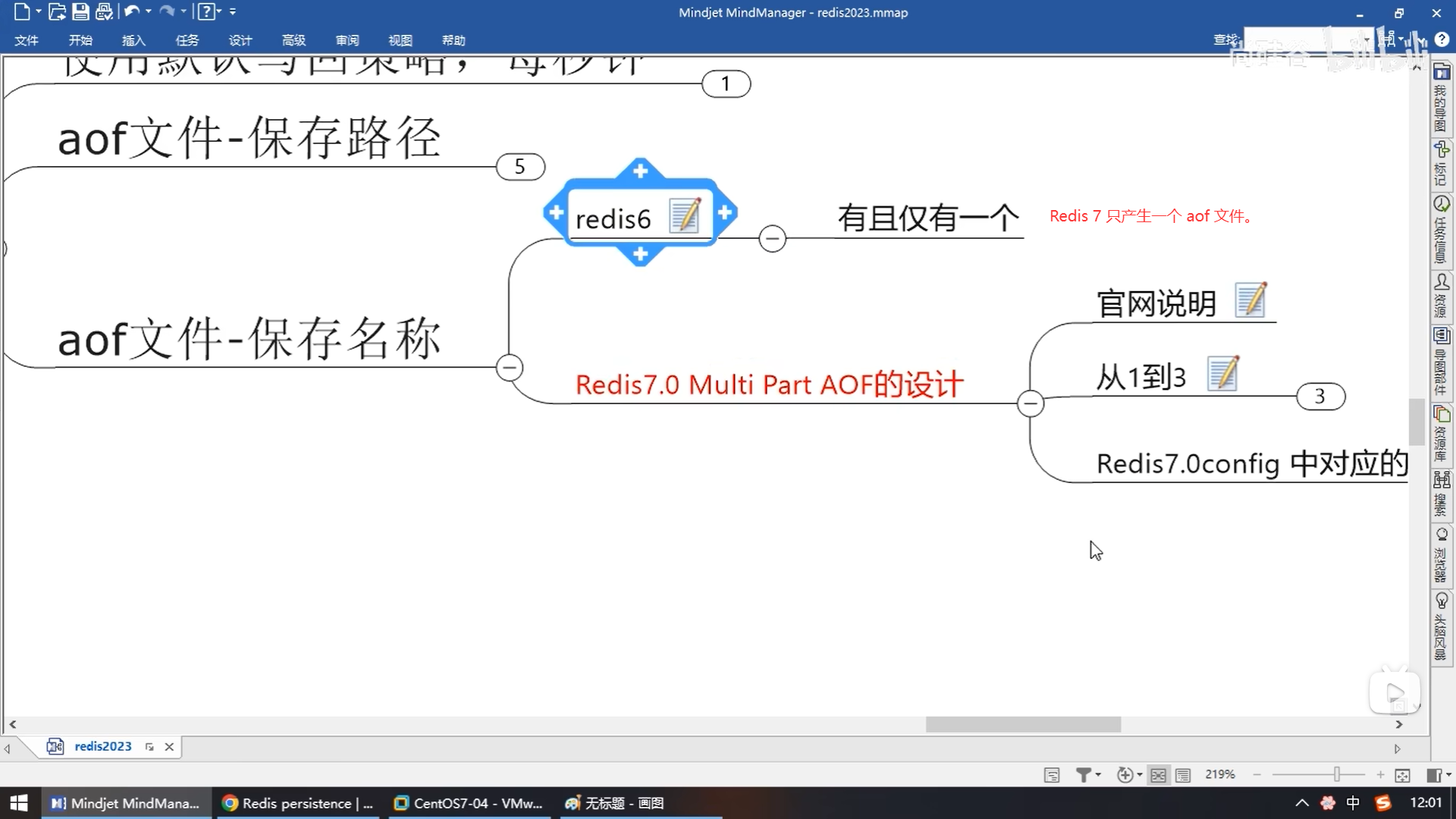
Task: Click fit map to window icon
Action: 1402,775
